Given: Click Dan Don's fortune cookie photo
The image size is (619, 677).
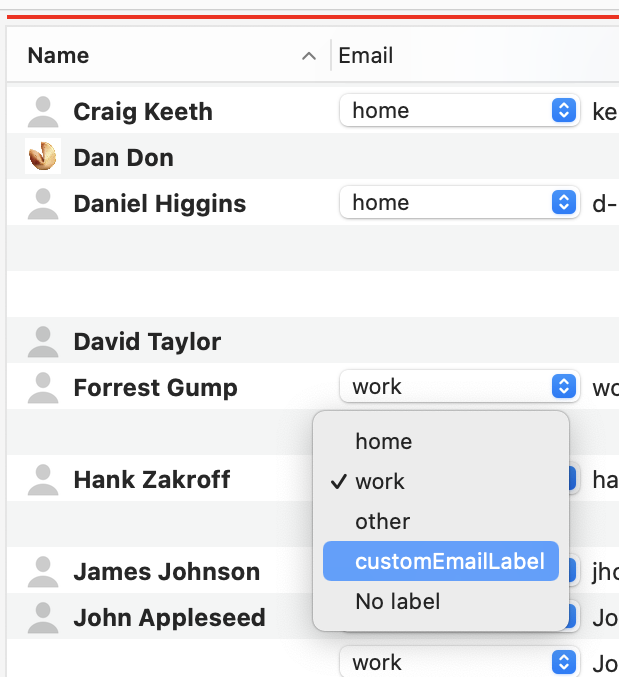Looking at the screenshot, I should [x=43, y=156].
